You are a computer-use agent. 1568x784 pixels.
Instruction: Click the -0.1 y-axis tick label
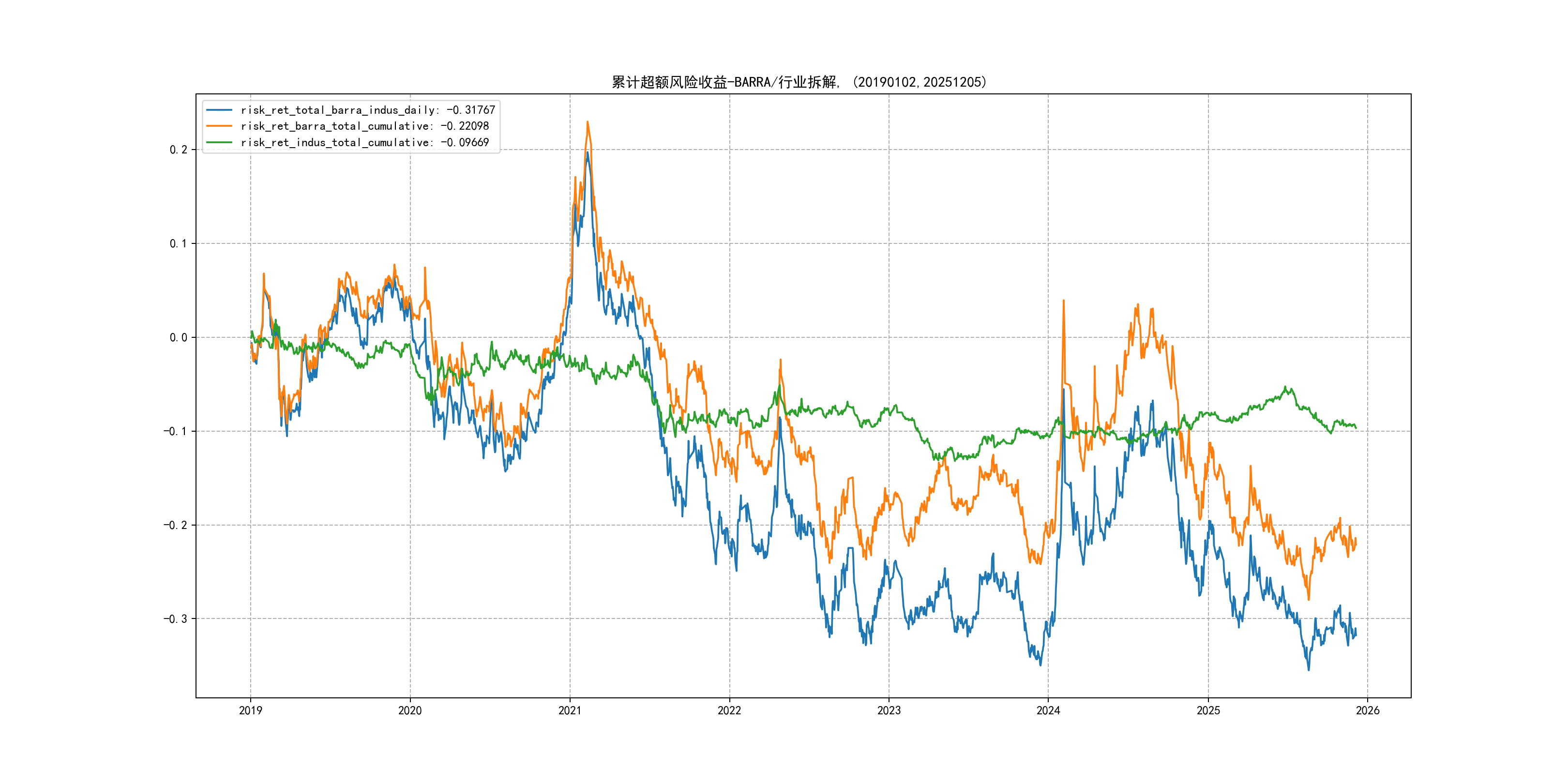(175, 431)
